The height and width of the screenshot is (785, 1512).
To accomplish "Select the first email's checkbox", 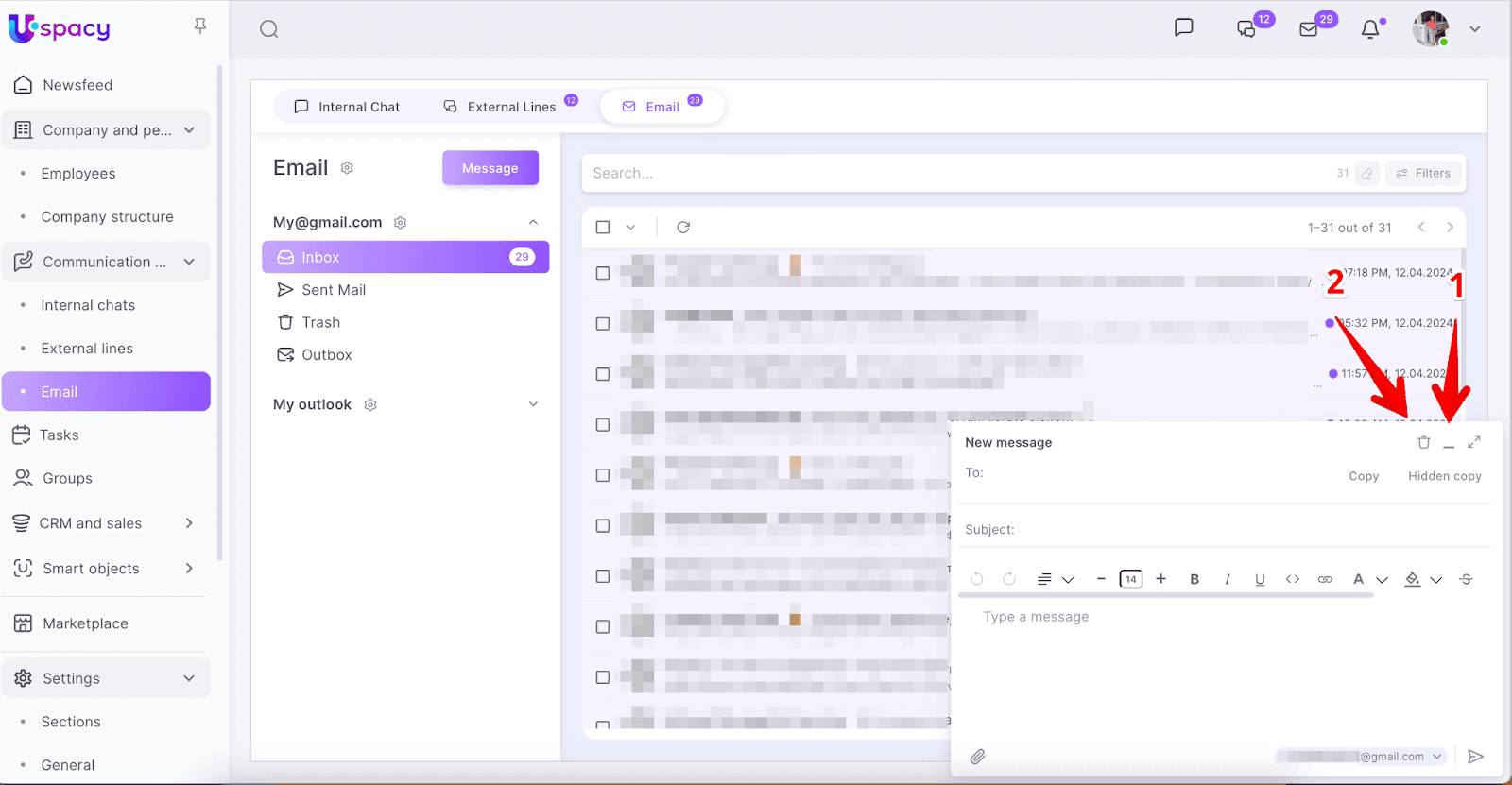I will [603, 273].
